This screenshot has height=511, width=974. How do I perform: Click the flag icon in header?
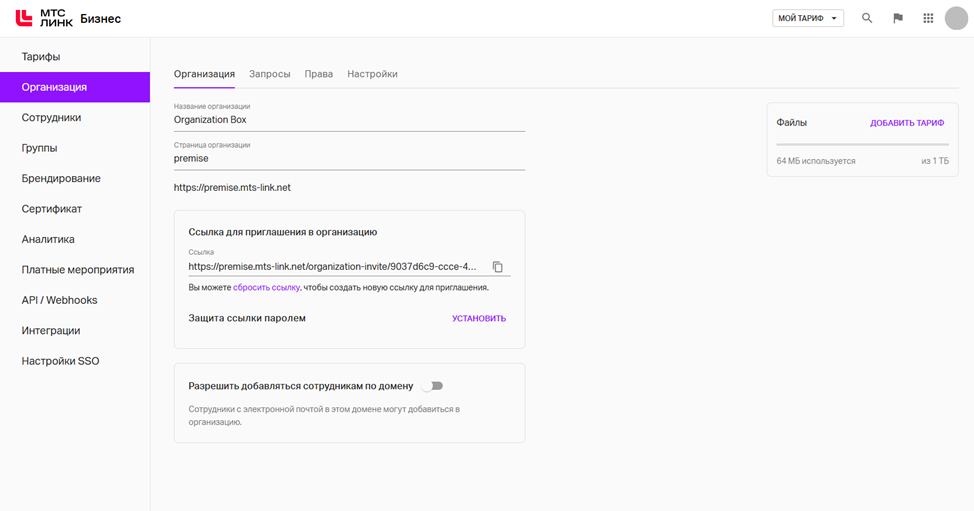click(897, 18)
